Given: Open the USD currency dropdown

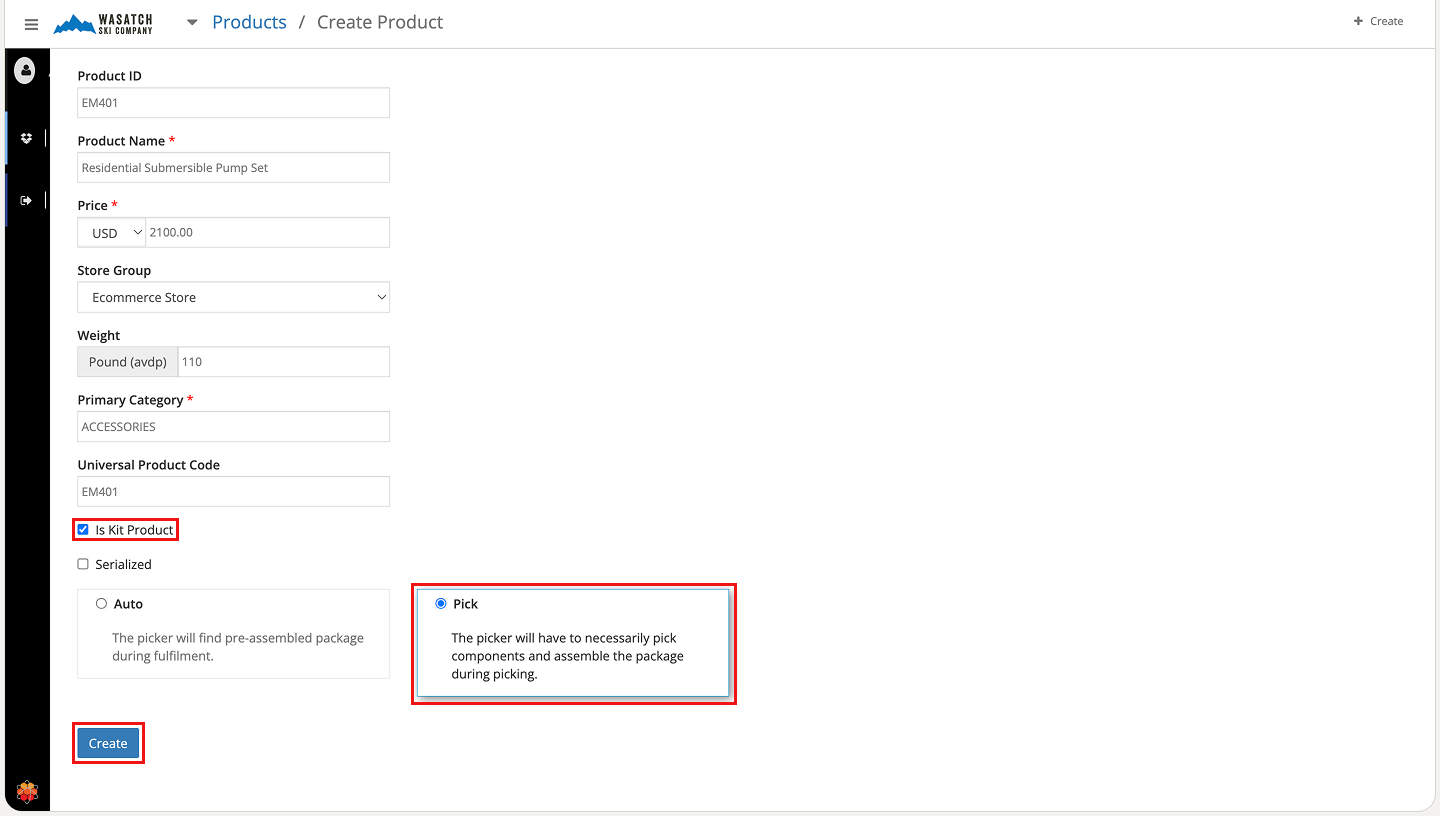Looking at the screenshot, I should coord(112,233).
